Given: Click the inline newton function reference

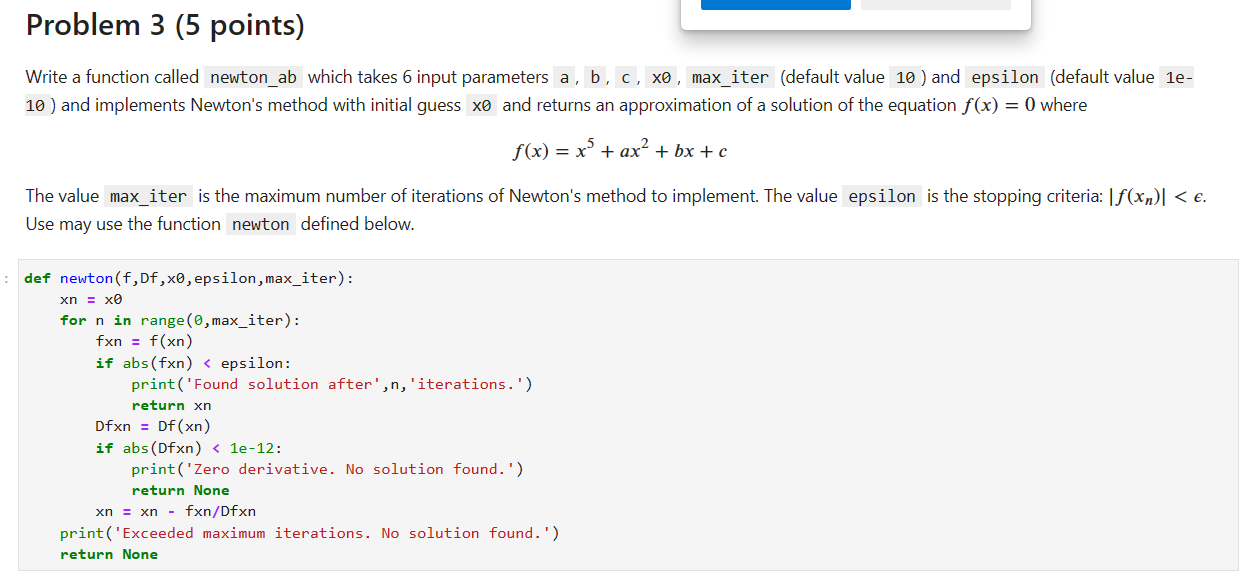Looking at the screenshot, I should 261,224.
